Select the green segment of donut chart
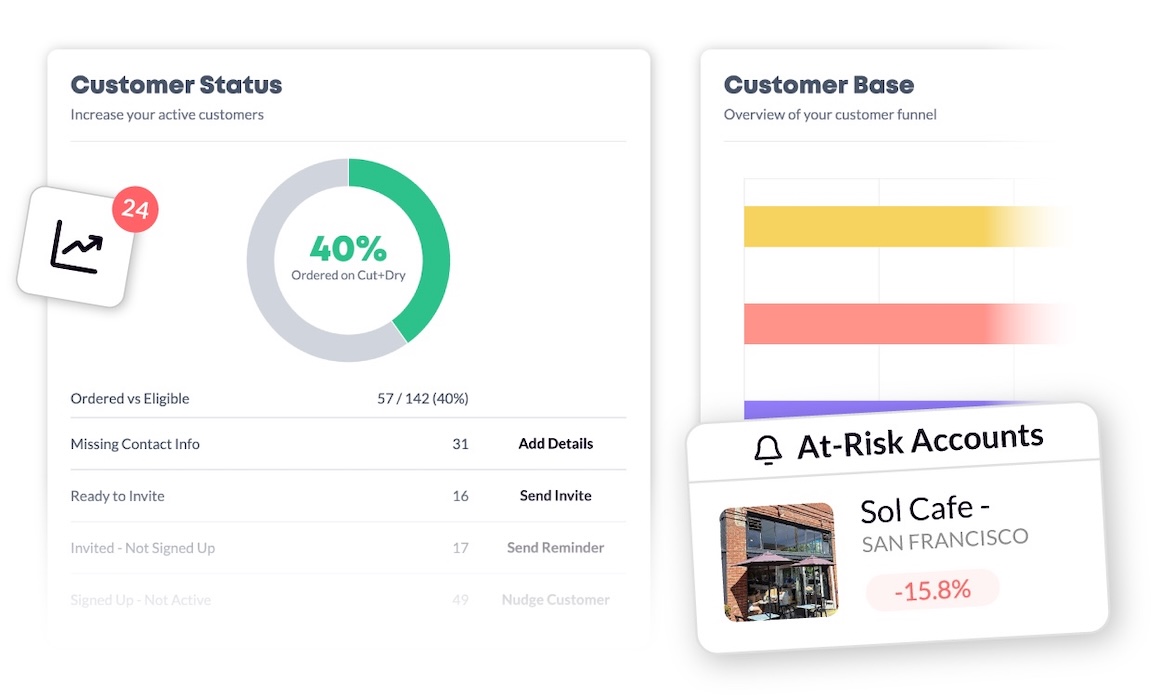Viewport: 1160px width, 696px height. click(425, 232)
